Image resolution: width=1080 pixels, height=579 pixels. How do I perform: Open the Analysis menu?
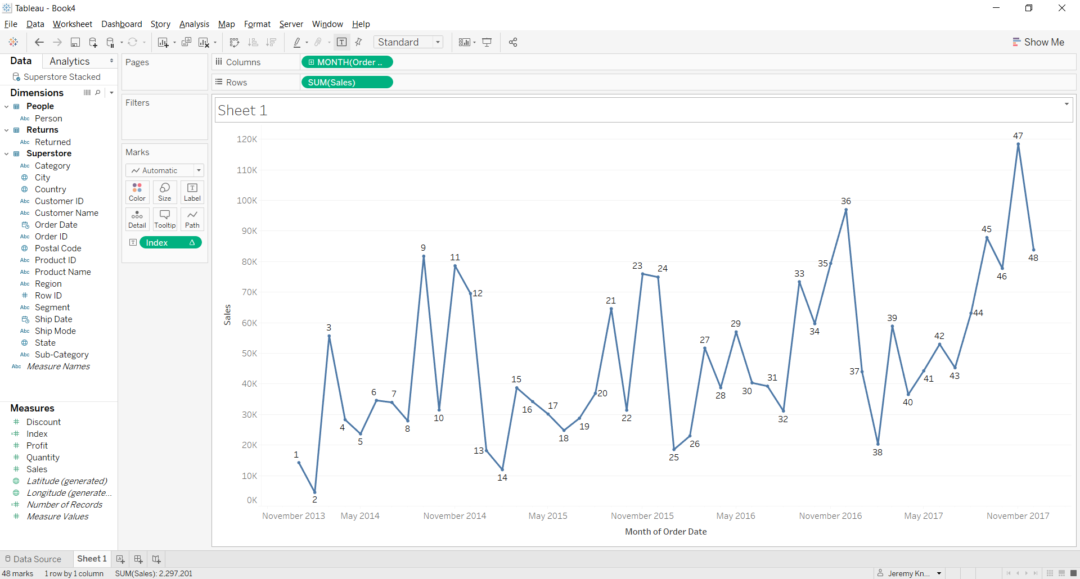click(x=193, y=23)
